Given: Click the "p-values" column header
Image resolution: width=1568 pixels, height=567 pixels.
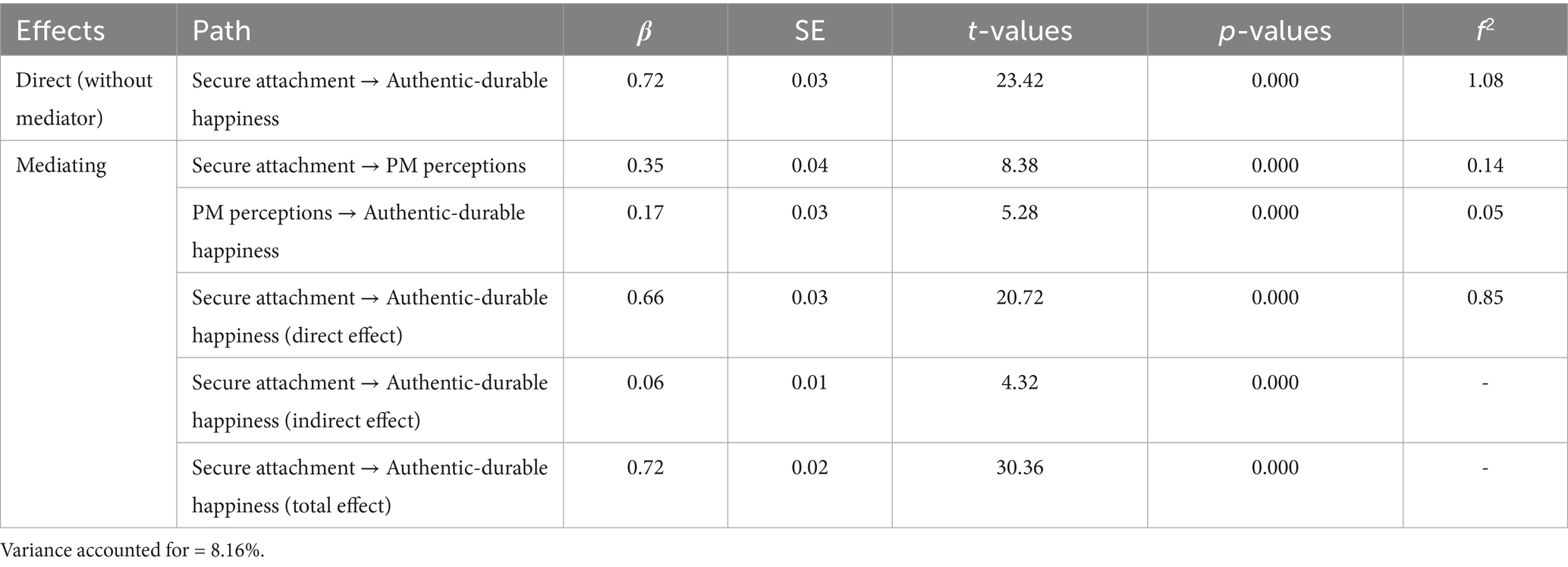Looking at the screenshot, I should pyautogui.click(x=1274, y=30).
